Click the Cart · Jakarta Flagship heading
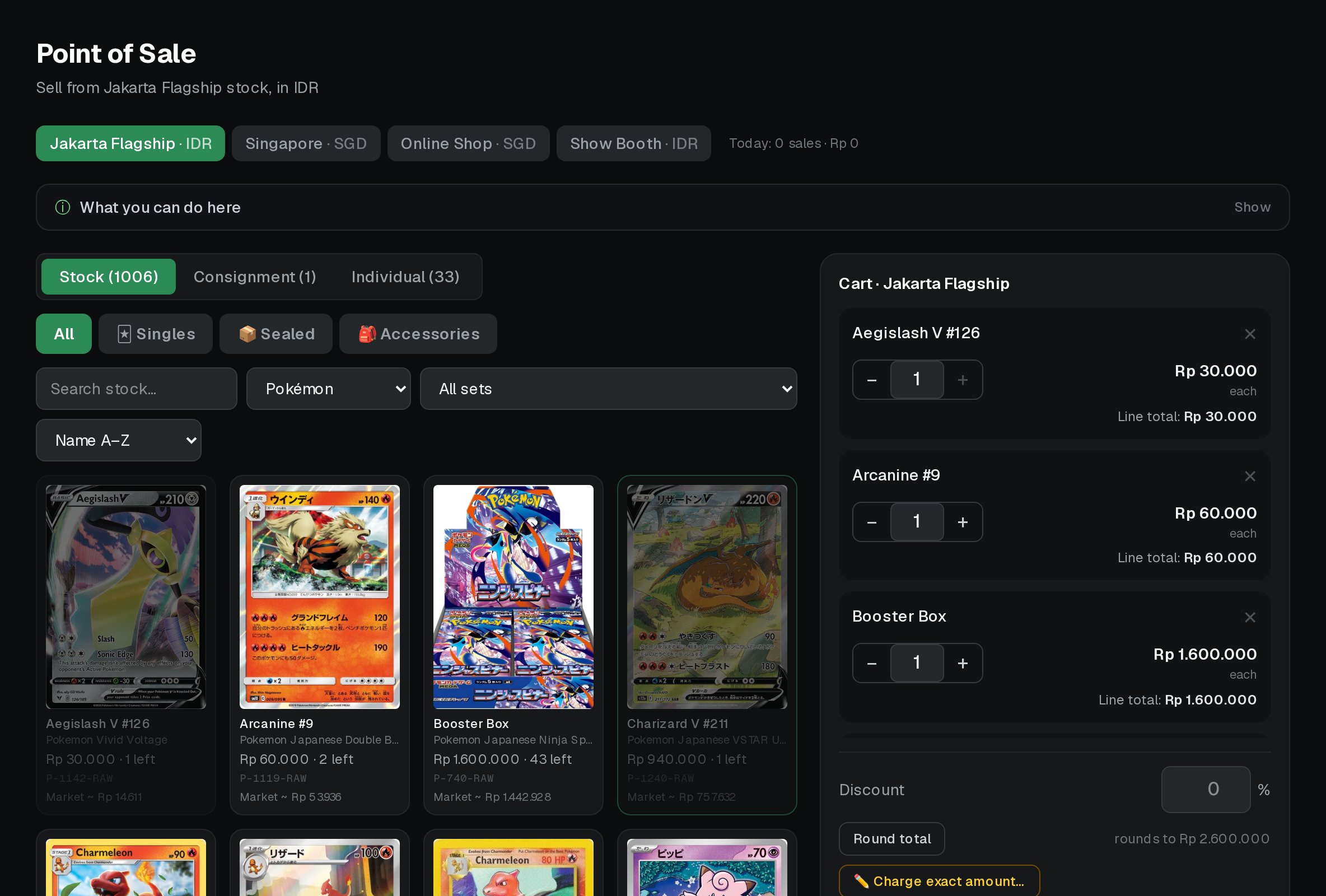This screenshot has width=1326, height=896. pos(924,283)
